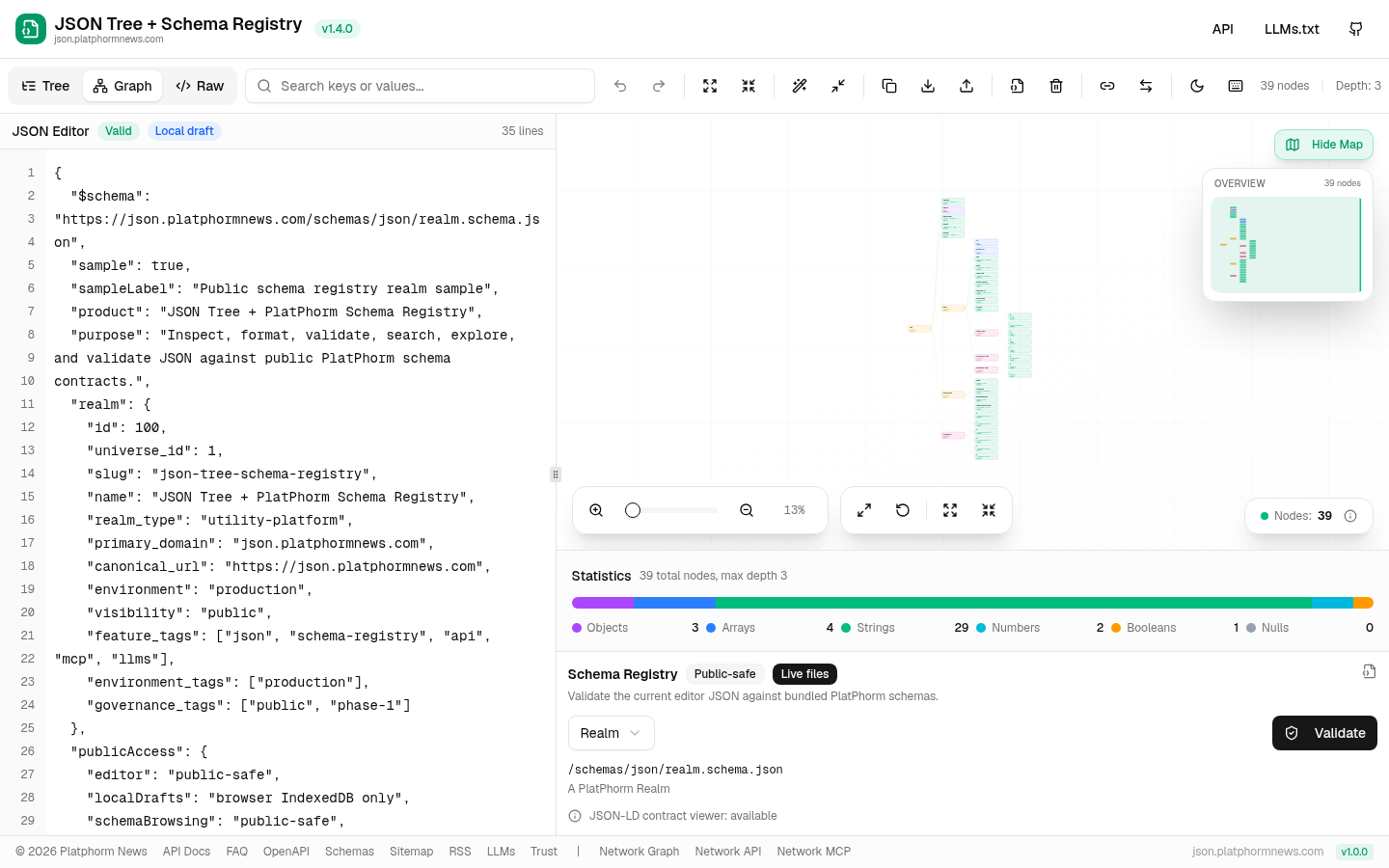The height and width of the screenshot is (868, 1389).
Task: Expand all graph nodes from the graph controls
Action: (950, 510)
